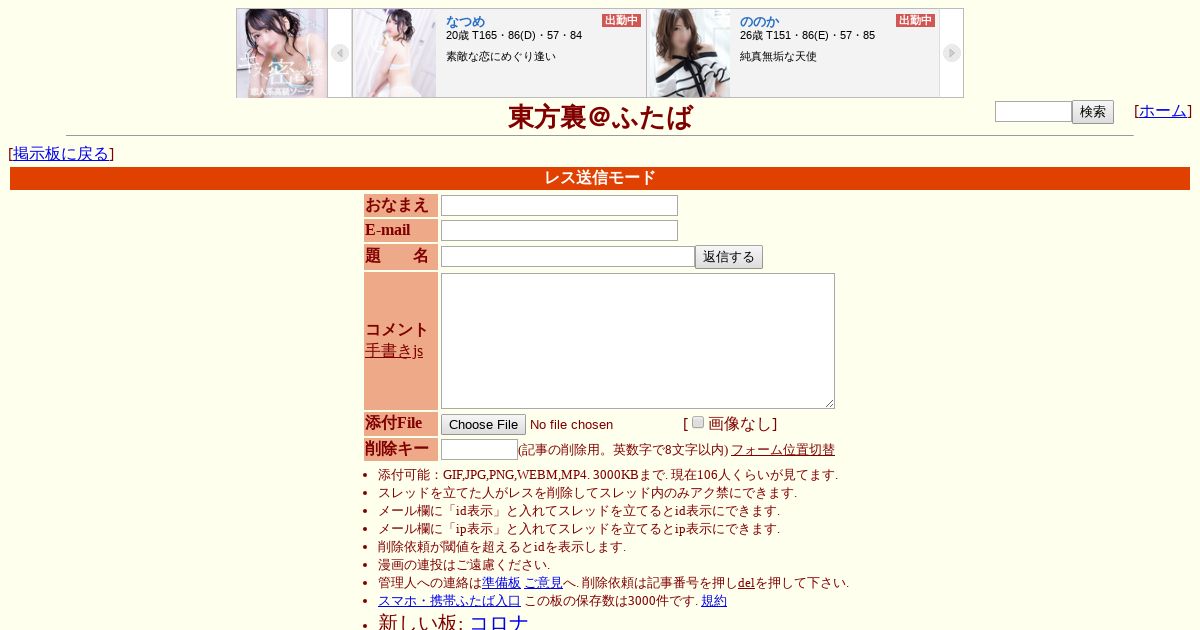The image size is (1200, 630).
Task: Open the leftmost banner ad image
Action: point(282,53)
